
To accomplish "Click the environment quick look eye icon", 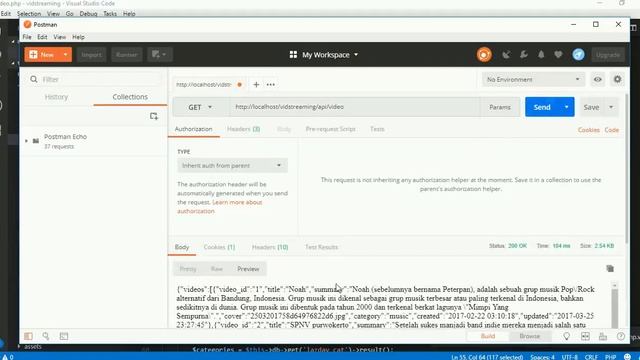I will tap(598, 79).
